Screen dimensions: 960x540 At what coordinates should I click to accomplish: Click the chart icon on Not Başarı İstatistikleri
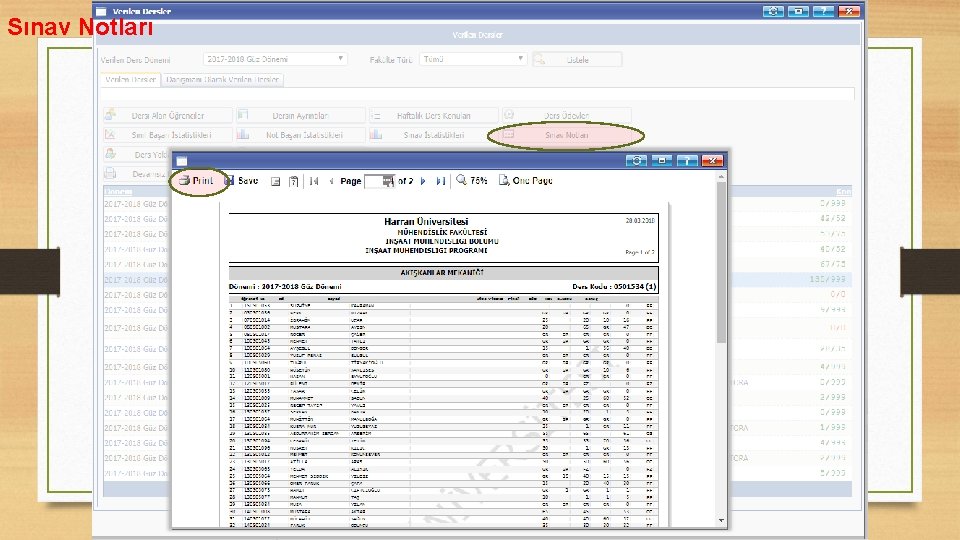(x=243, y=134)
